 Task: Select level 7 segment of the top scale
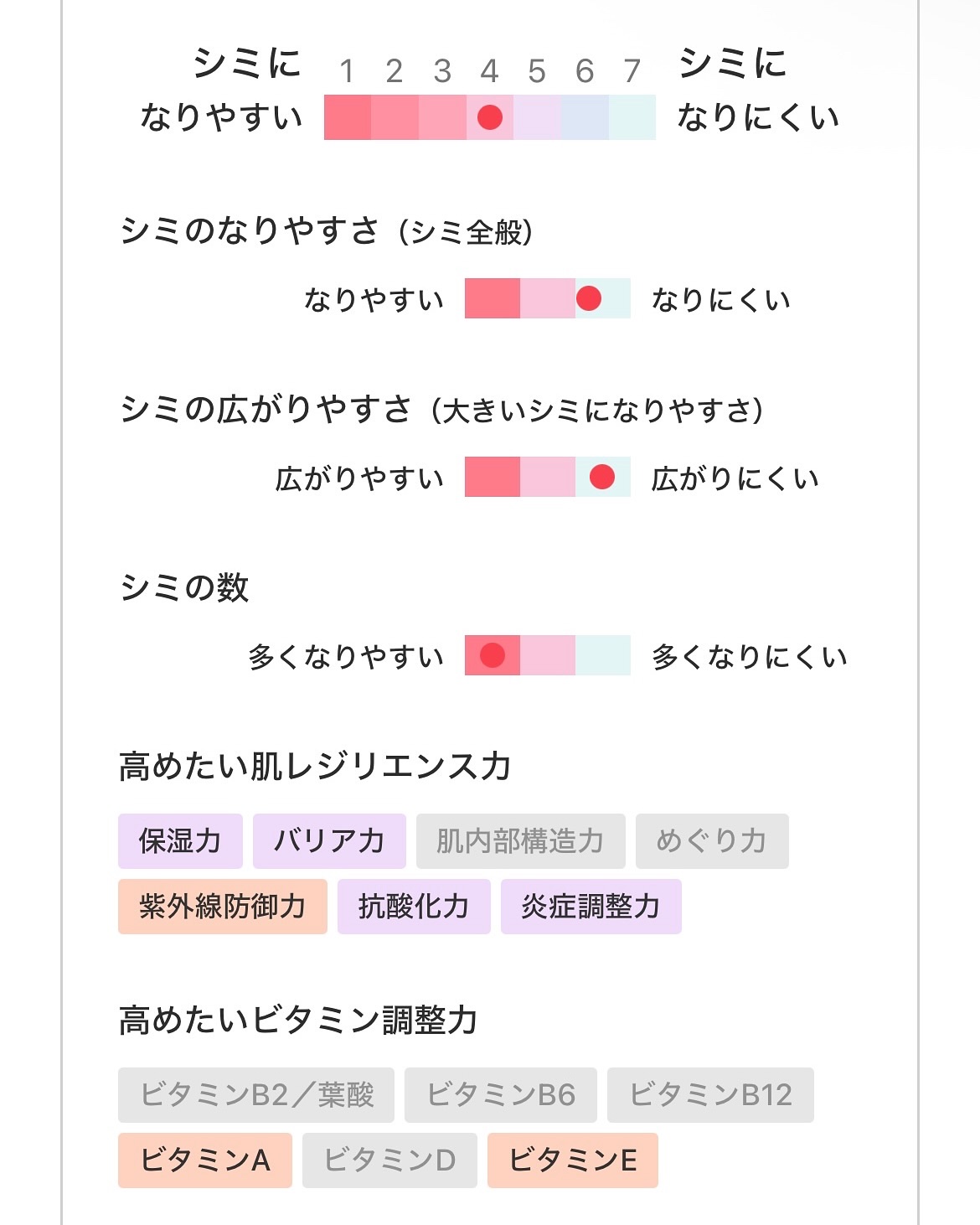click(632, 117)
